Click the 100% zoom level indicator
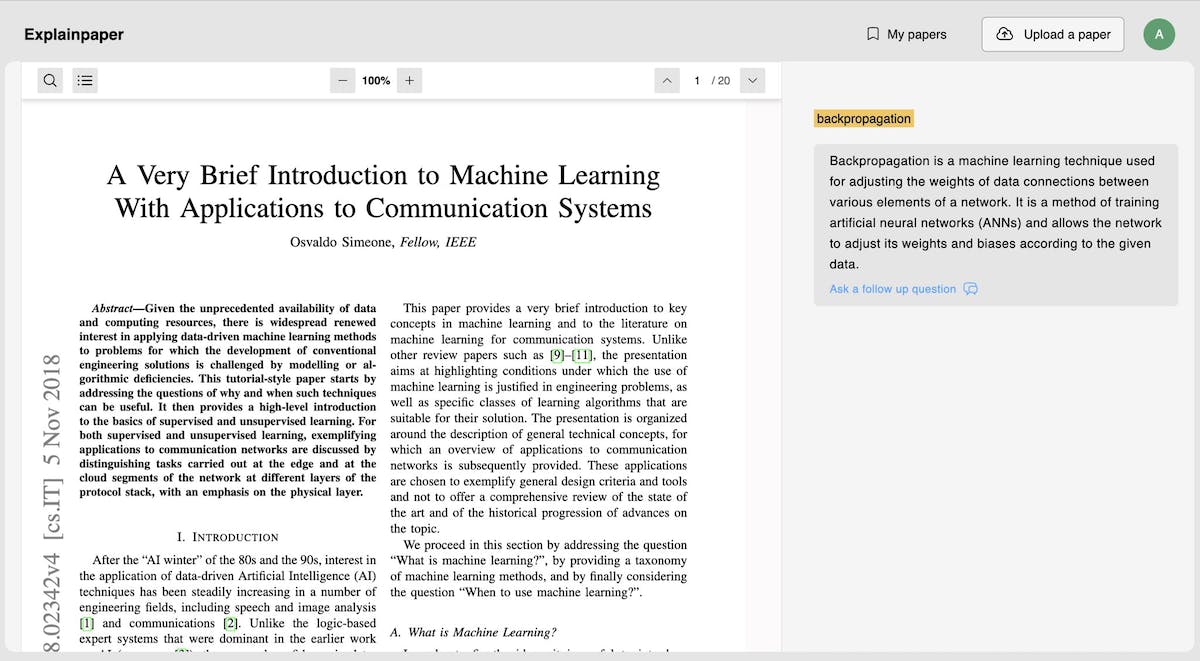 coord(375,80)
